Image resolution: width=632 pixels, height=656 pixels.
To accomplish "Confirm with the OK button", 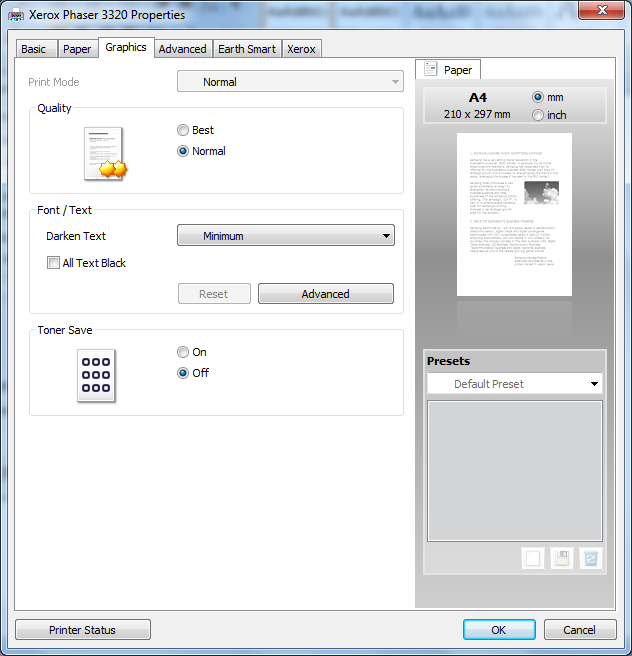I will click(x=499, y=630).
